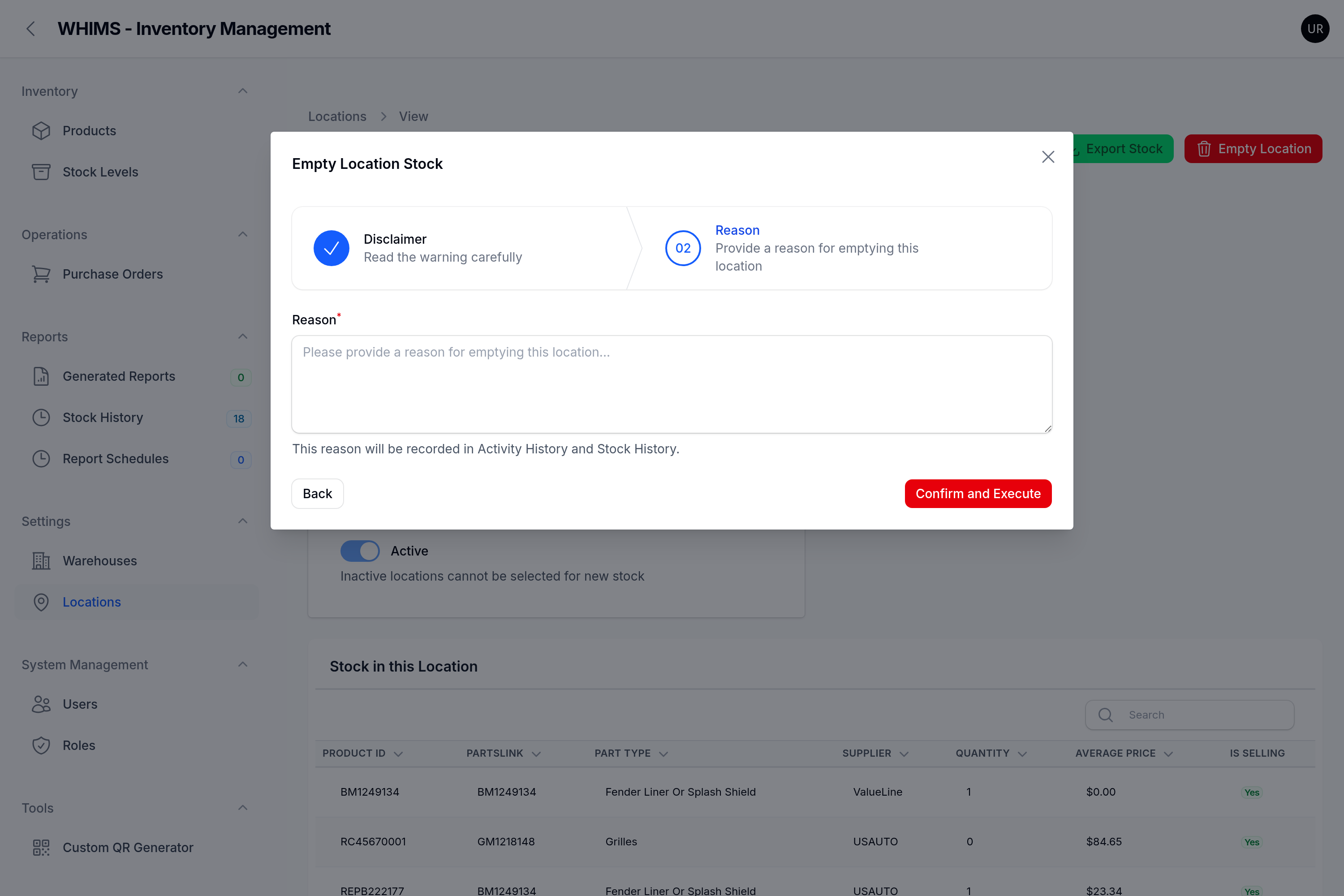Click the Back button in dialog

click(317, 494)
